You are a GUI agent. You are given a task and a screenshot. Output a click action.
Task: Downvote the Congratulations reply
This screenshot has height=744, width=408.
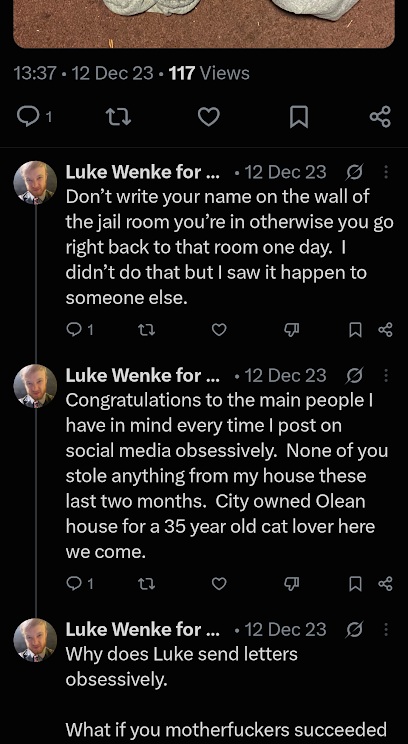pos(291,583)
